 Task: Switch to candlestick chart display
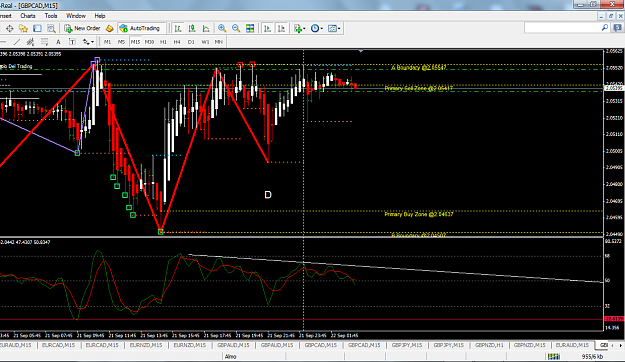(192, 28)
